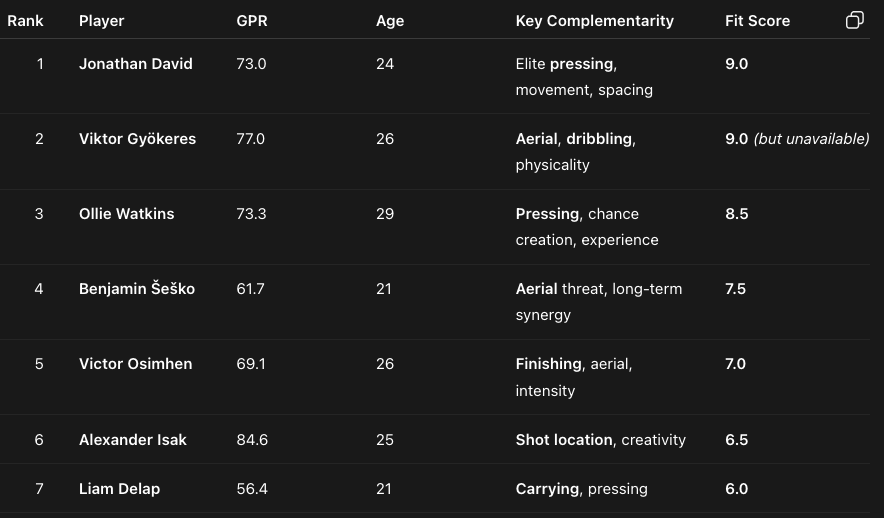The image size is (884, 518).
Task: Select the Player column header
Action: (x=101, y=21)
